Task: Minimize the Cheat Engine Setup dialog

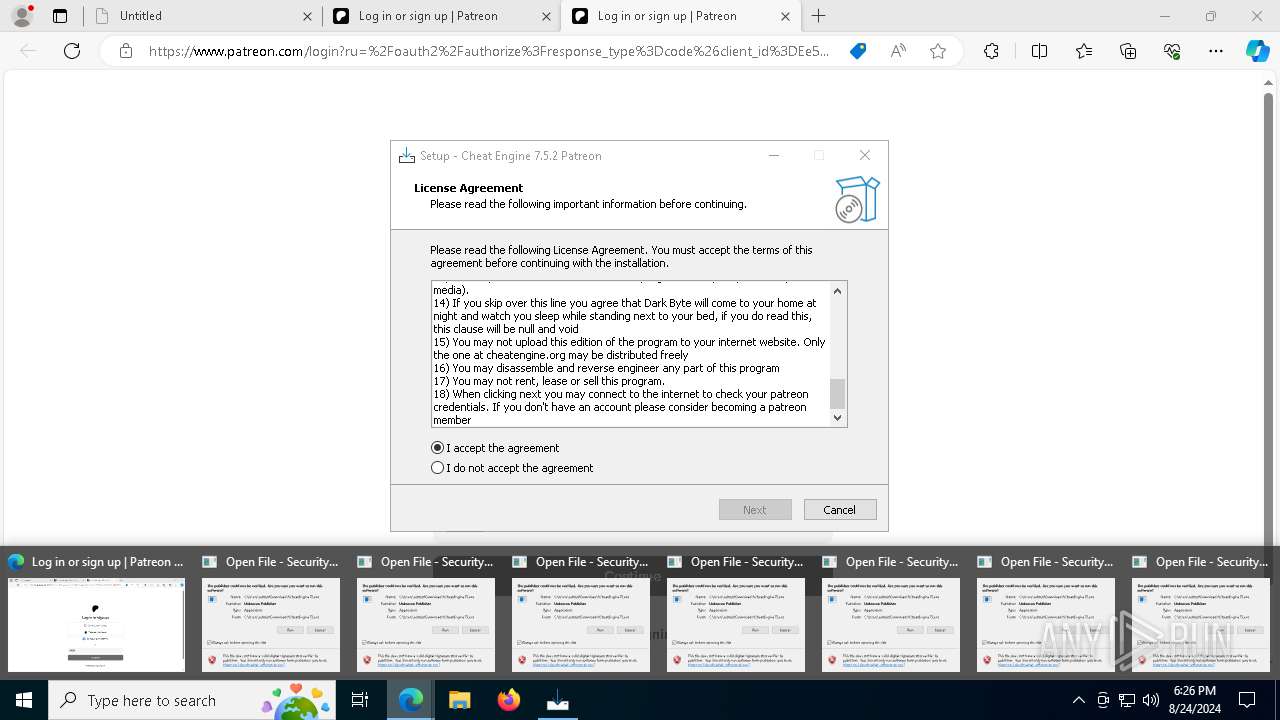Action: (774, 155)
